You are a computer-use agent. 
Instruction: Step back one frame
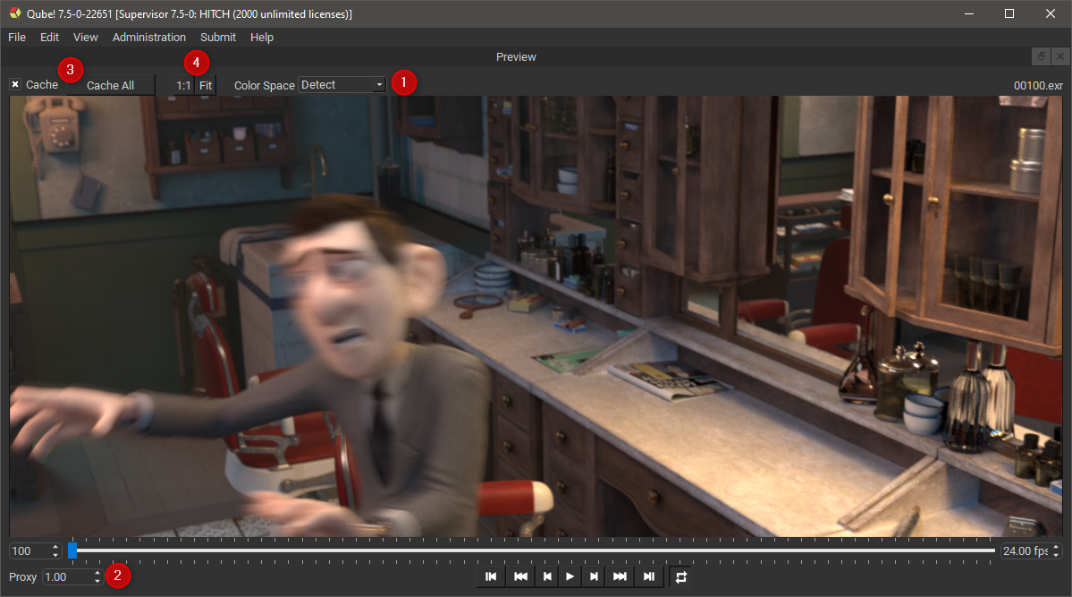point(546,577)
